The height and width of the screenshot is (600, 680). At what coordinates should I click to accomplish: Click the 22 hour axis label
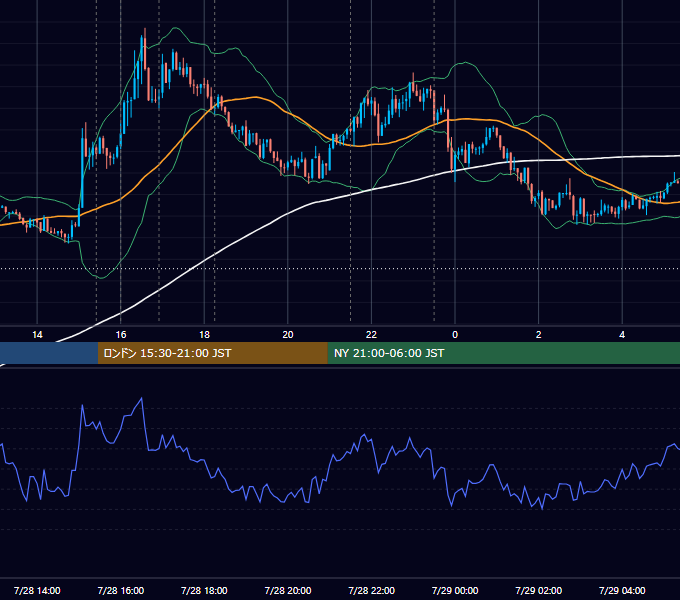(x=371, y=335)
